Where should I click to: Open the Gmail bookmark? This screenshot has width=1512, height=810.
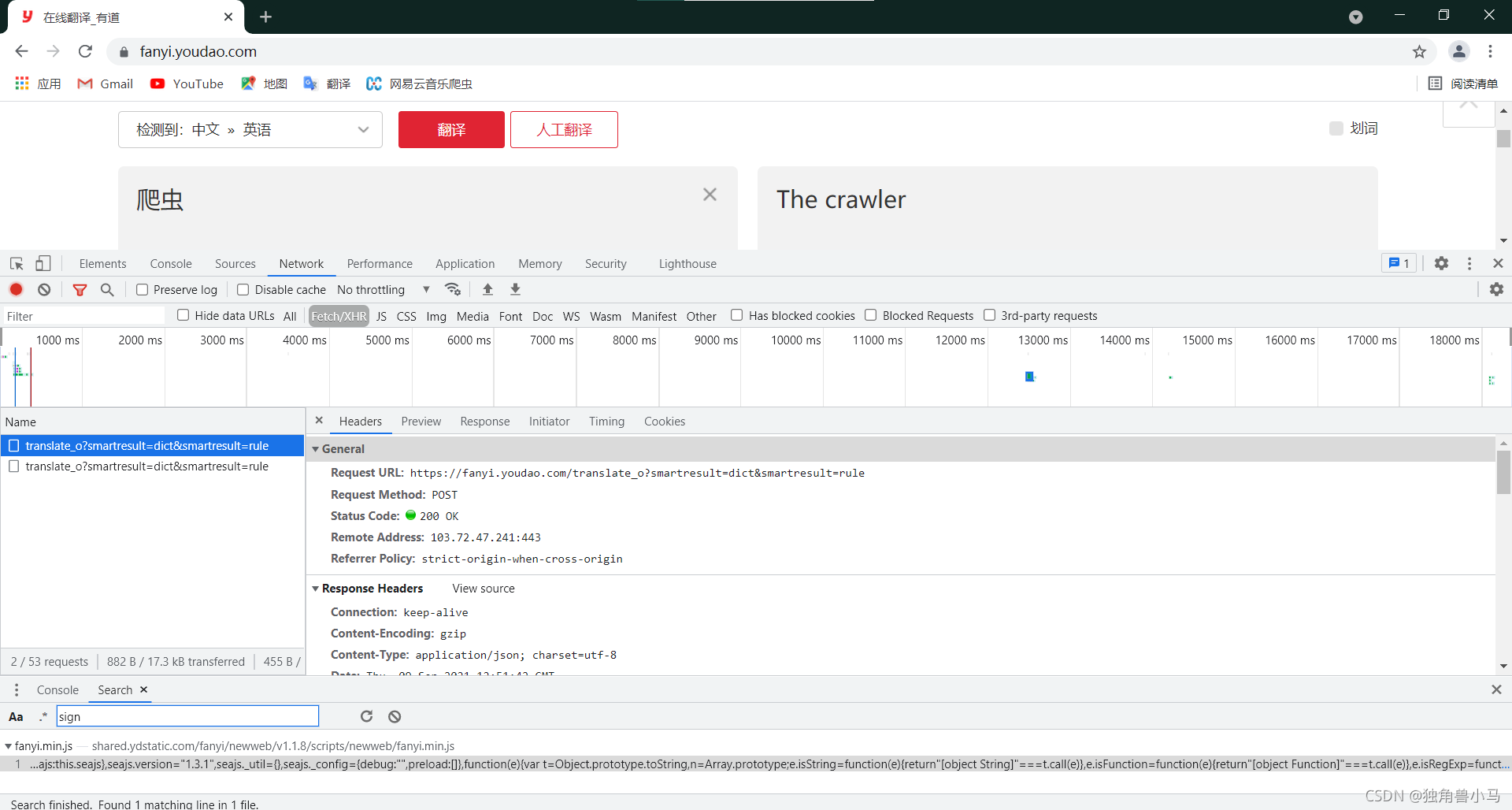point(105,84)
